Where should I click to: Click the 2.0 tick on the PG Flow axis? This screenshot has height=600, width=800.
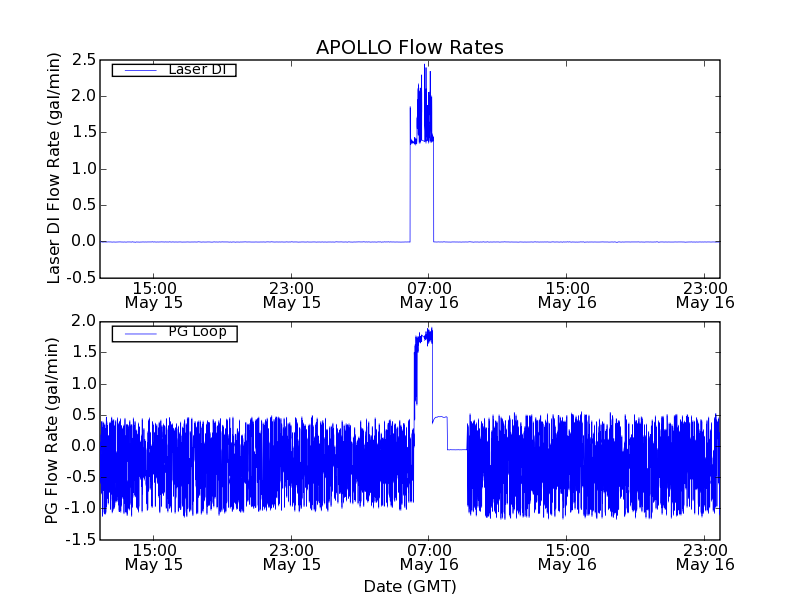coord(83,321)
